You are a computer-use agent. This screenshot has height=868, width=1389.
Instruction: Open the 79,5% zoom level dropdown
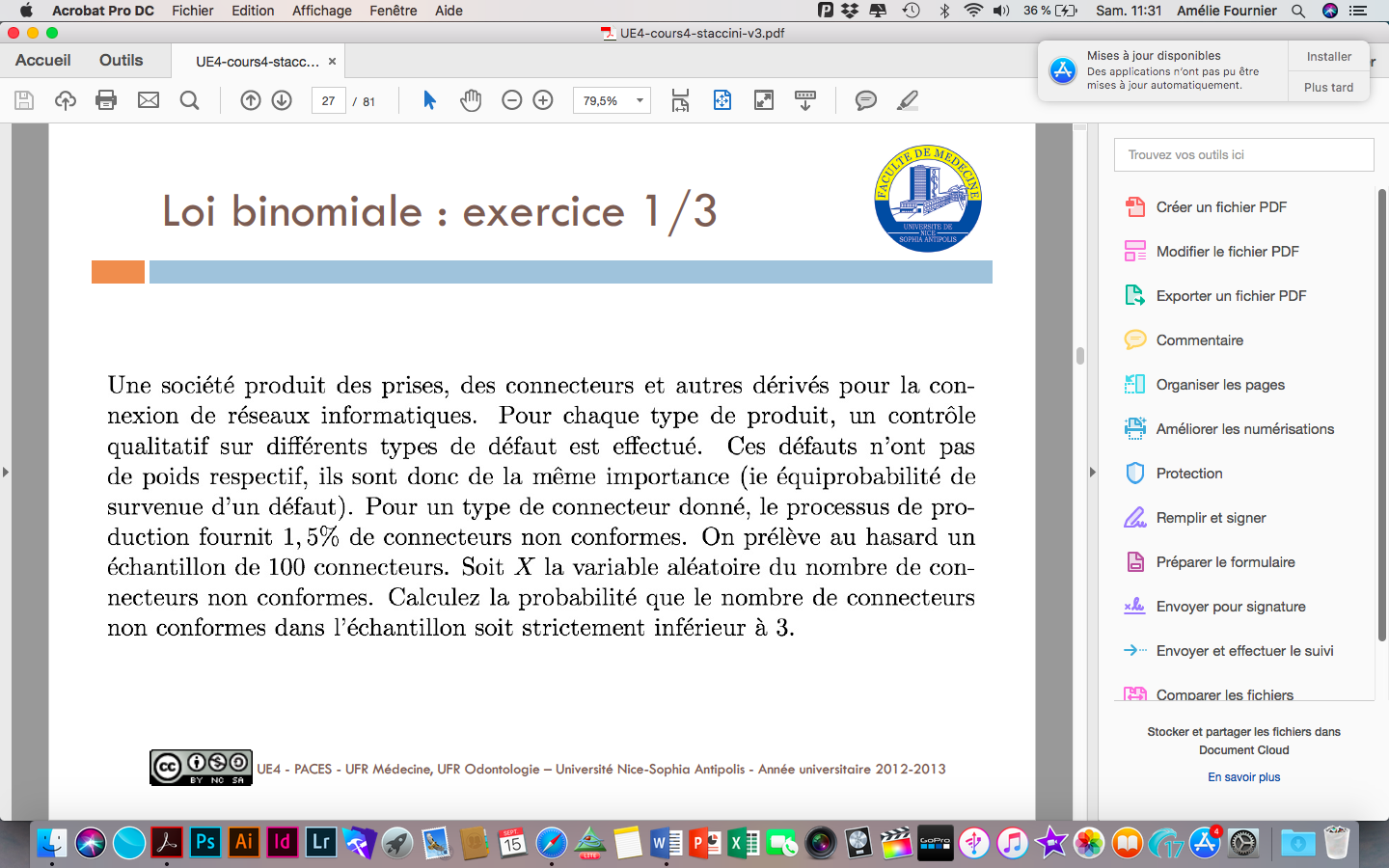(639, 100)
